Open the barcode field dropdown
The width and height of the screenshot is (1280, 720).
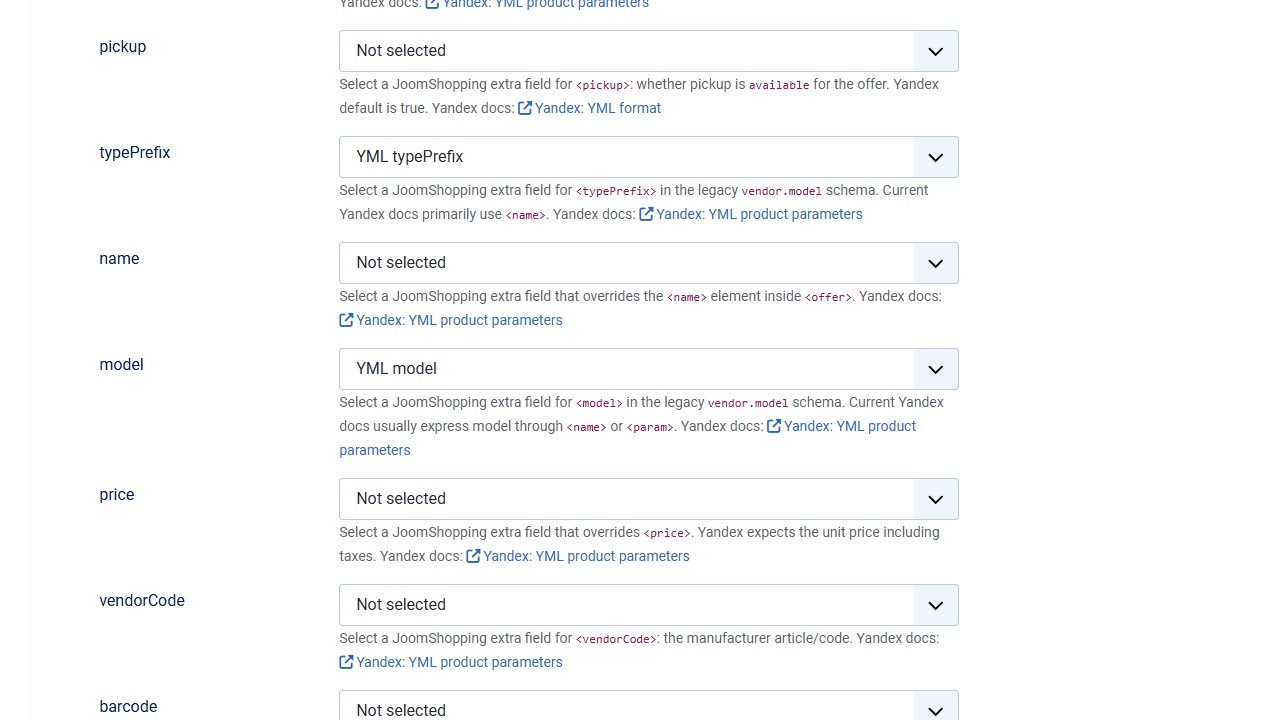[x=648, y=706]
